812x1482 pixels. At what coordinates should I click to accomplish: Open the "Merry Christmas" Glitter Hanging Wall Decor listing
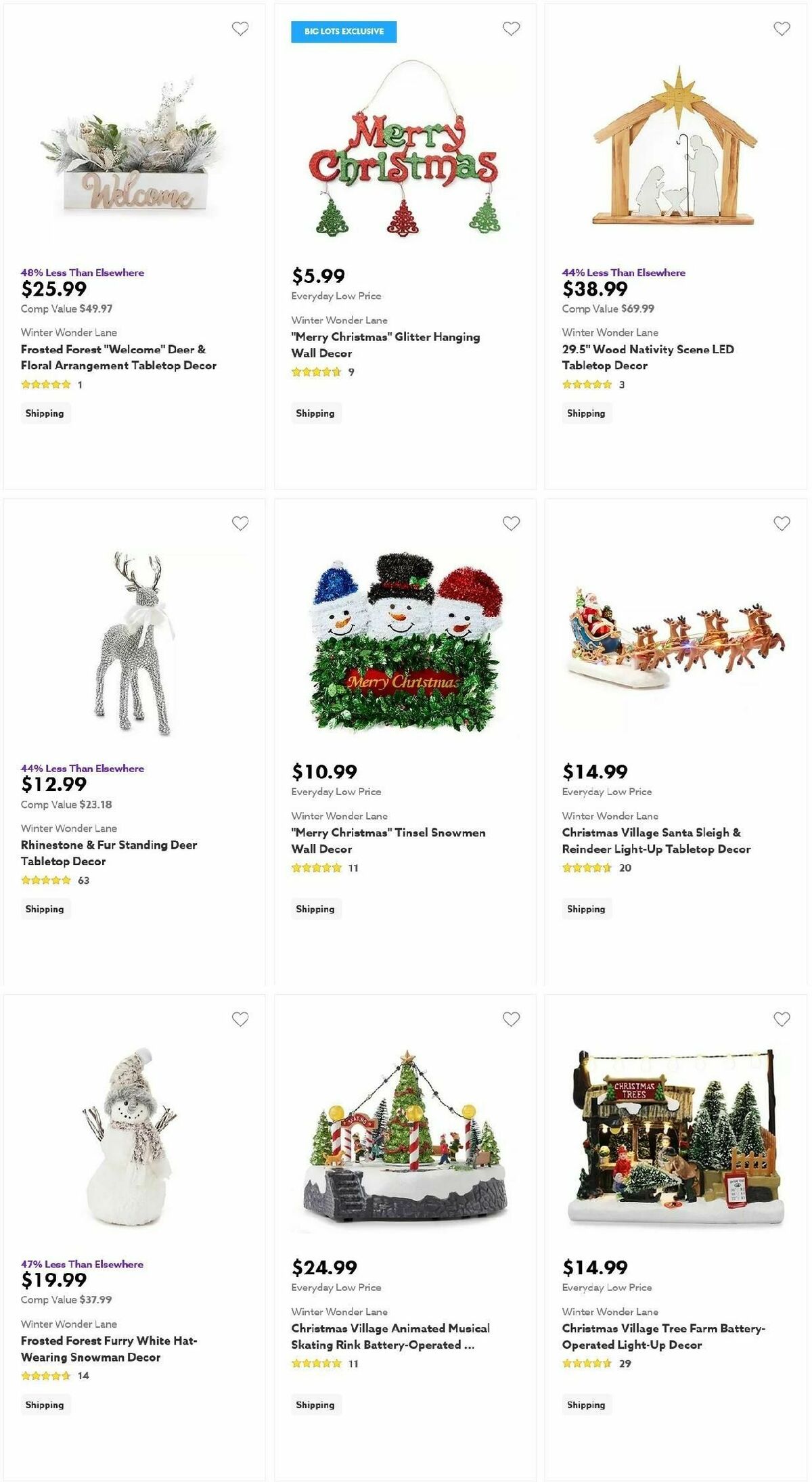(385, 344)
